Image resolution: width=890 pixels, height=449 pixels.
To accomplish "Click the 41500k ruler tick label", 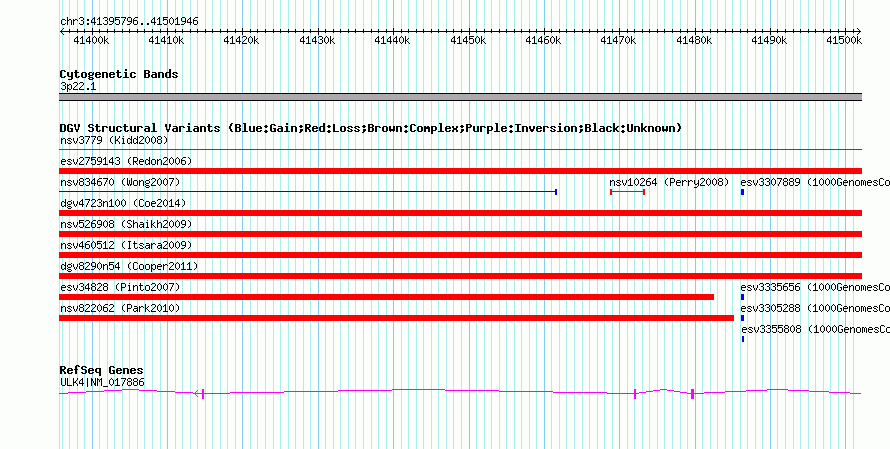I will (845, 40).
